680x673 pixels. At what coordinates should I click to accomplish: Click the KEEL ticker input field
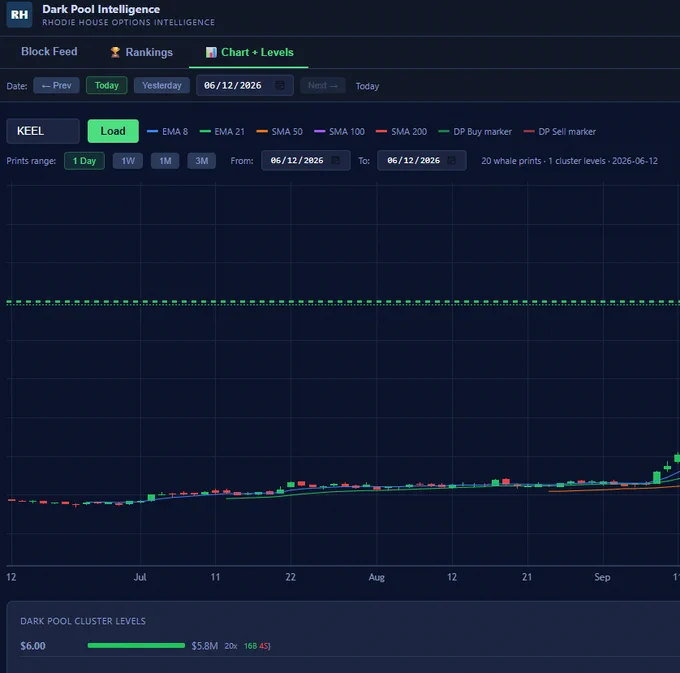(x=43, y=131)
